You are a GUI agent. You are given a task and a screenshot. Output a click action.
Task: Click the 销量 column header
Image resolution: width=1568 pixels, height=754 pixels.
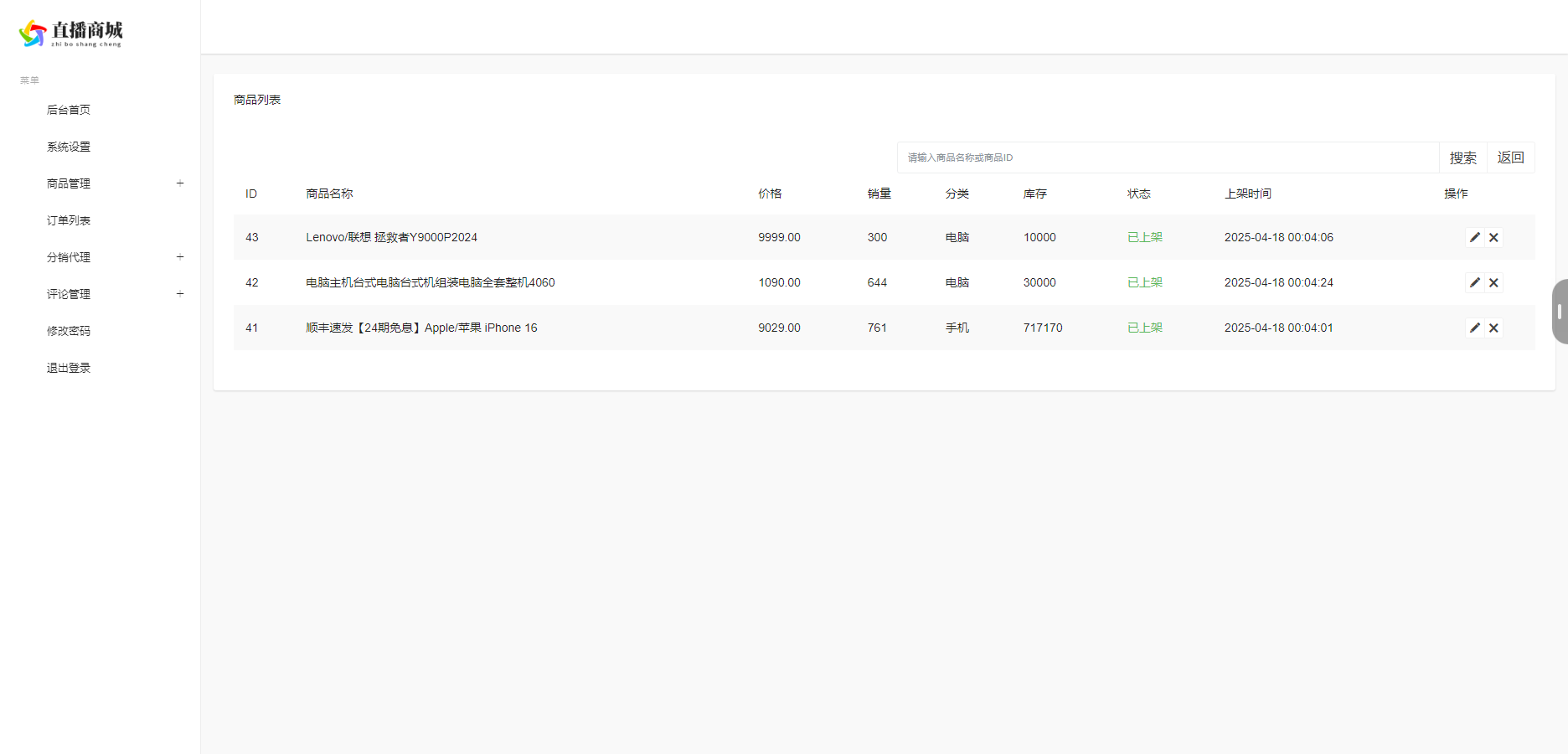(x=879, y=194)
